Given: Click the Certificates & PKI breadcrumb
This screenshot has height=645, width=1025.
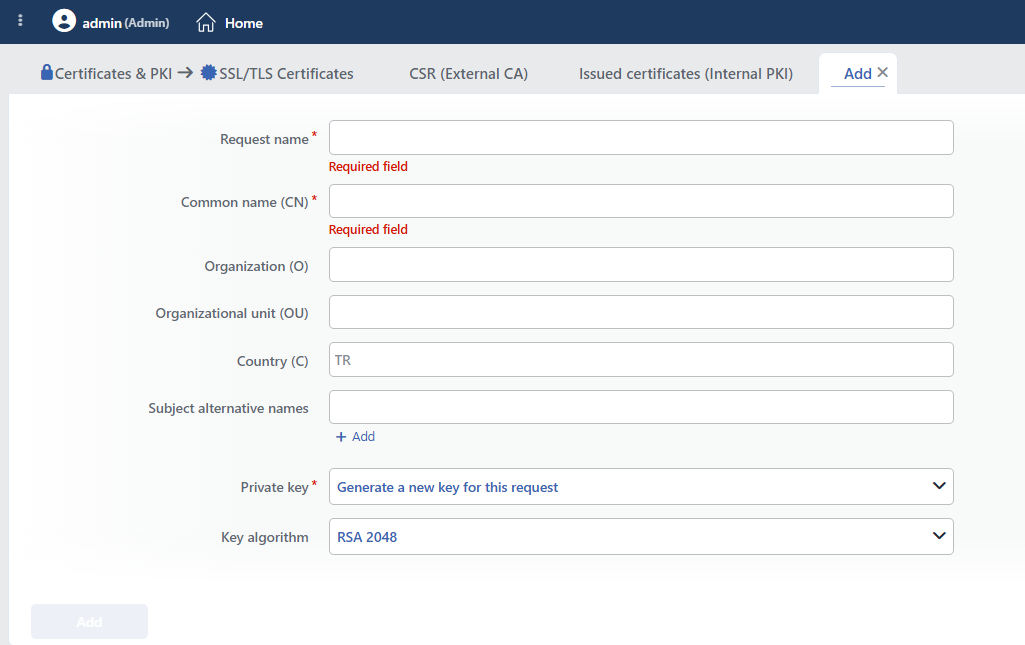Looking at the screenshot, I should [x=113, y=74].
